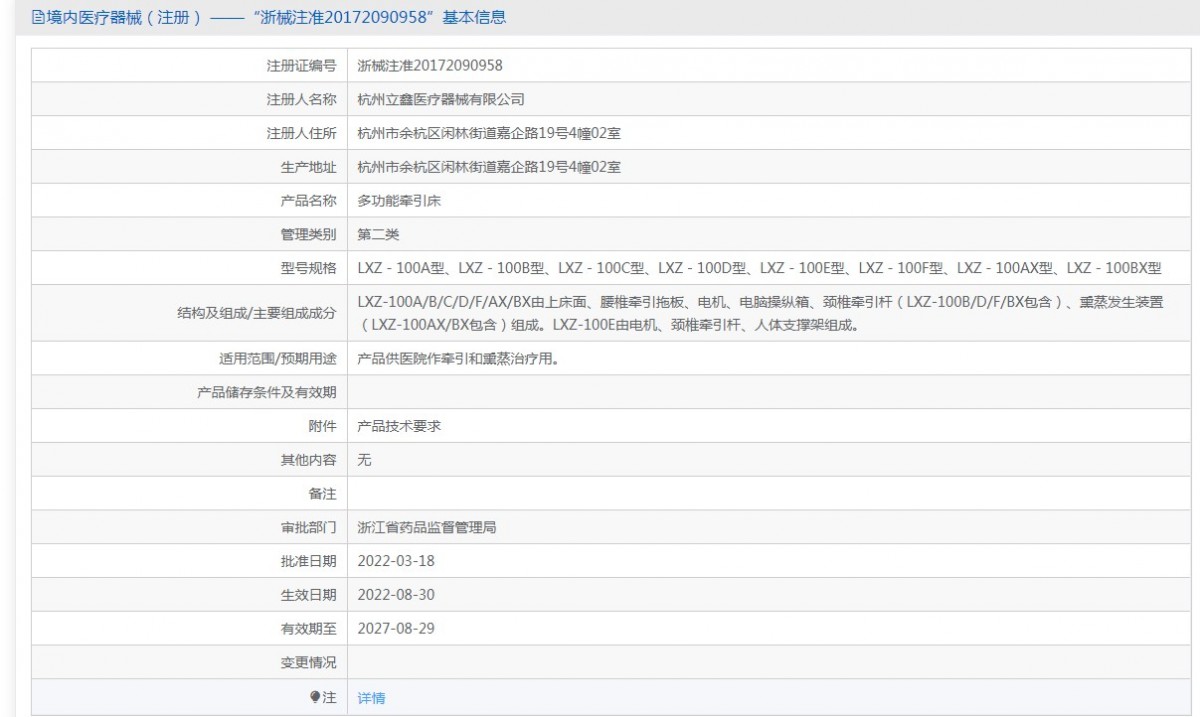The height and width of the screenshot is (717, 1200).
Task: Select the 产品名称 label
Action: click(308, 200)
